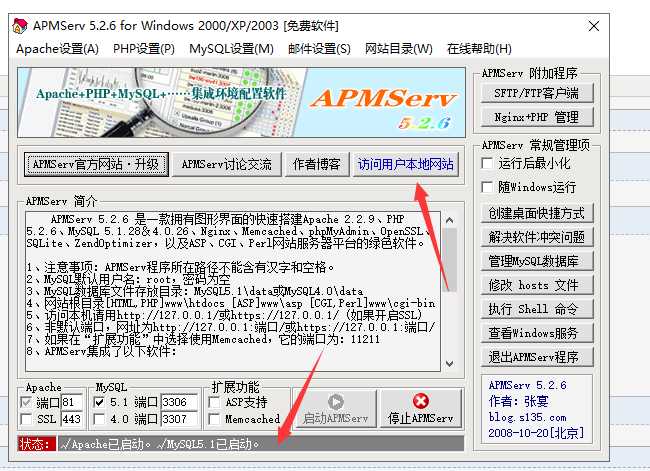The image size is (650, 471).
Task: Click the disabled 启动APMServ button
Action: [x=335, y=408]
